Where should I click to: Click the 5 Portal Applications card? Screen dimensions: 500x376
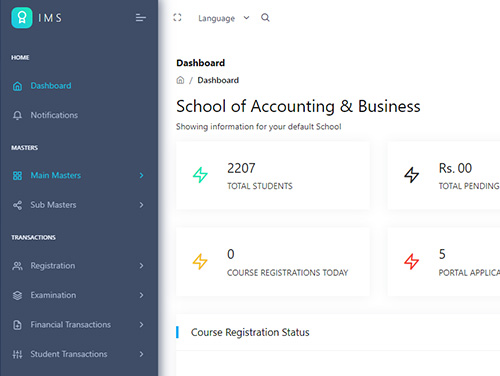click(x=444, y=262)
